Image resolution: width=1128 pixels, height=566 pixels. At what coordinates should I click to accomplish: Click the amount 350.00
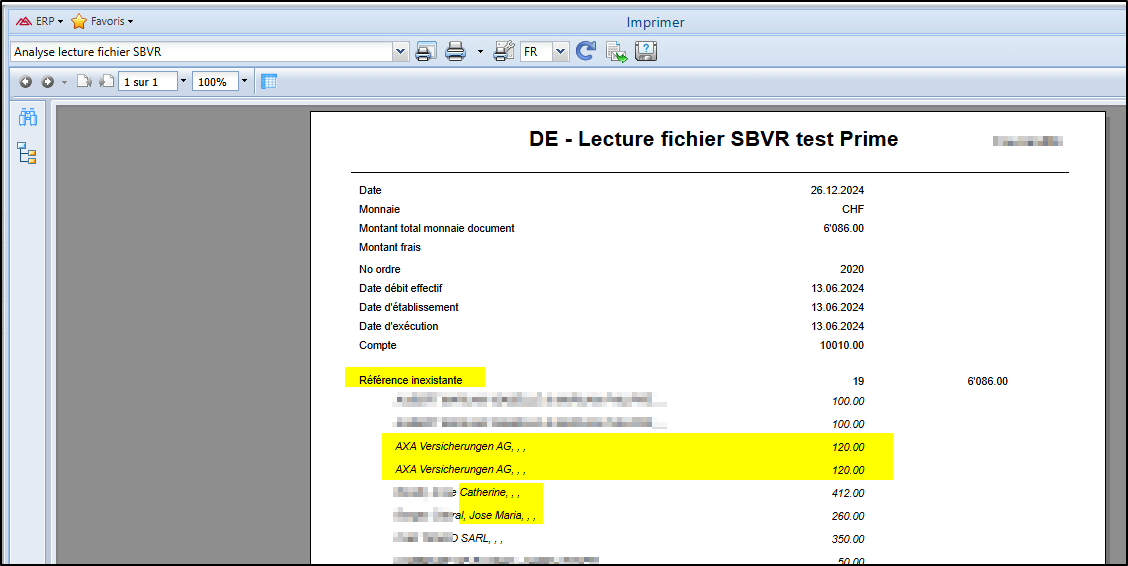coord(848,539)
